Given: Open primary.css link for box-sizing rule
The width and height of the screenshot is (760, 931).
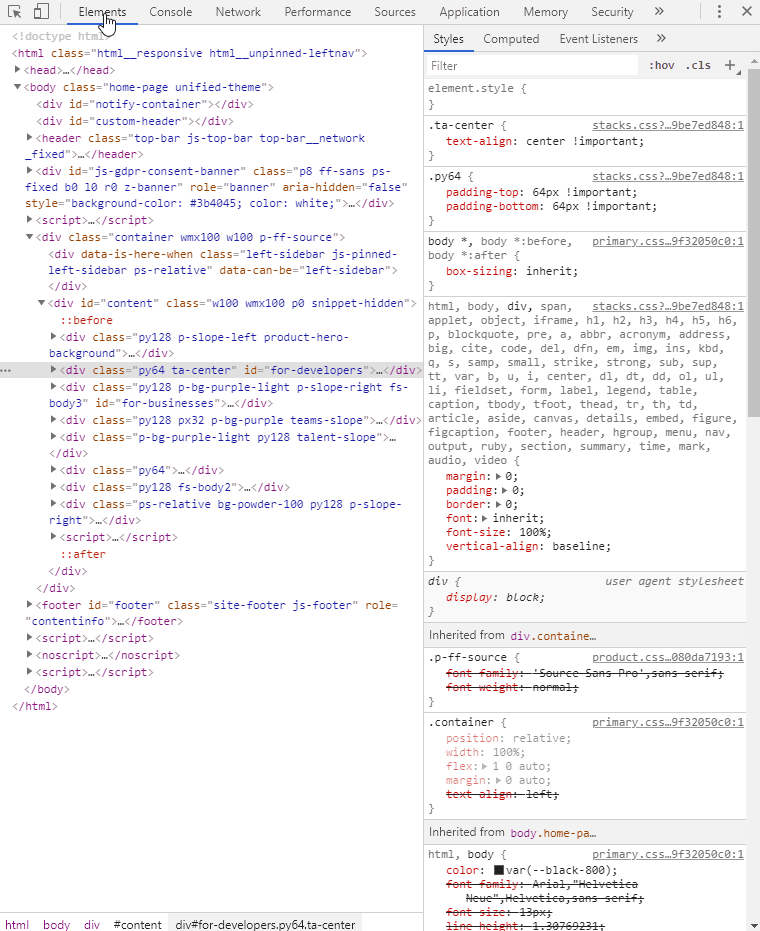Looking at the screenshot, I should click(x=667, y=241).
